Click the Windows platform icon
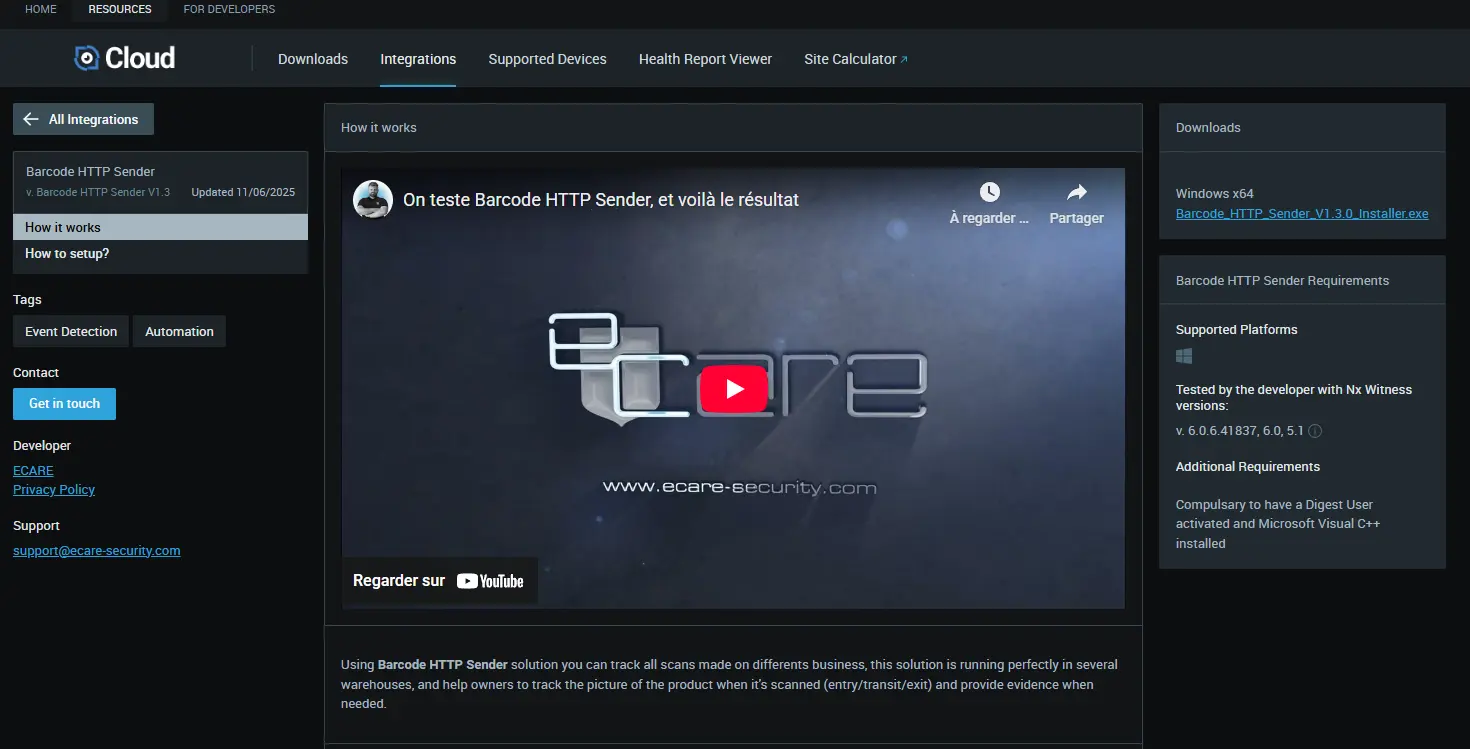The height and width of the screenshot is (749, 1470). point(1184,356)
